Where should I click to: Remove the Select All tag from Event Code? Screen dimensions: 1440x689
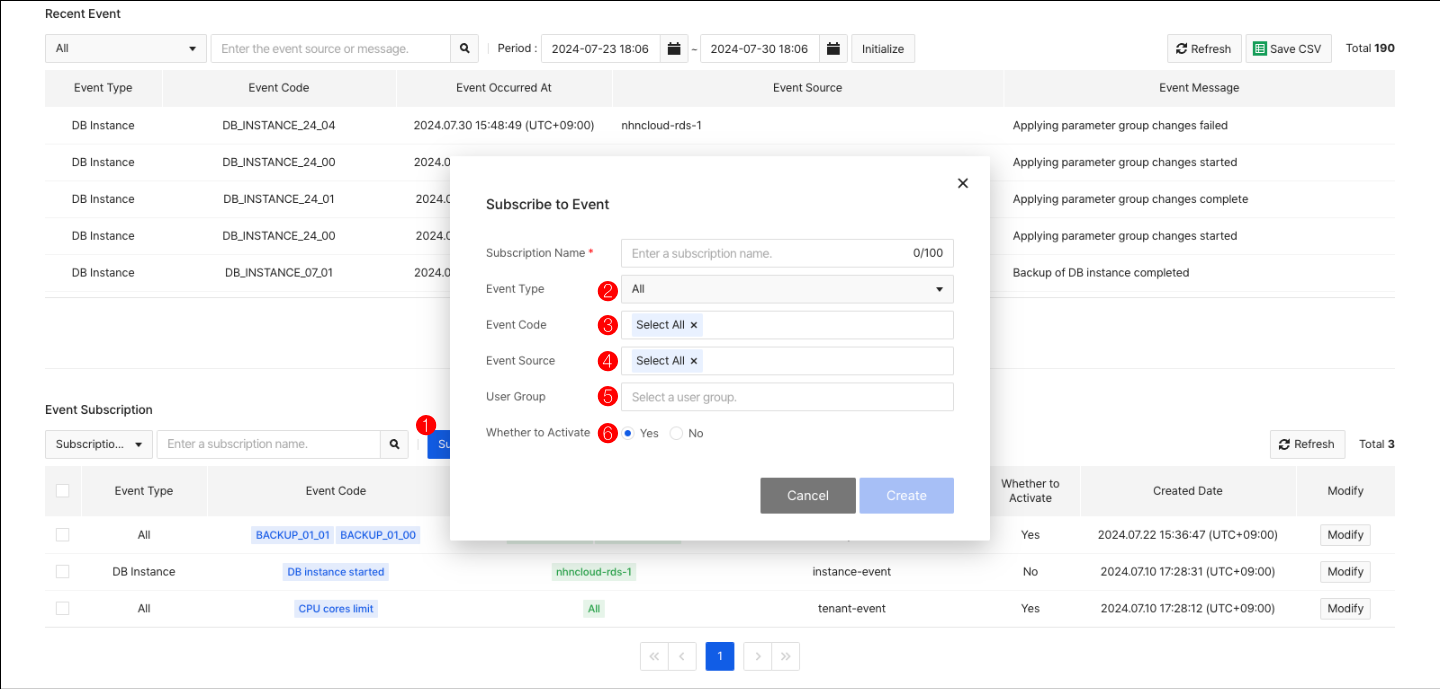point(694,325)
